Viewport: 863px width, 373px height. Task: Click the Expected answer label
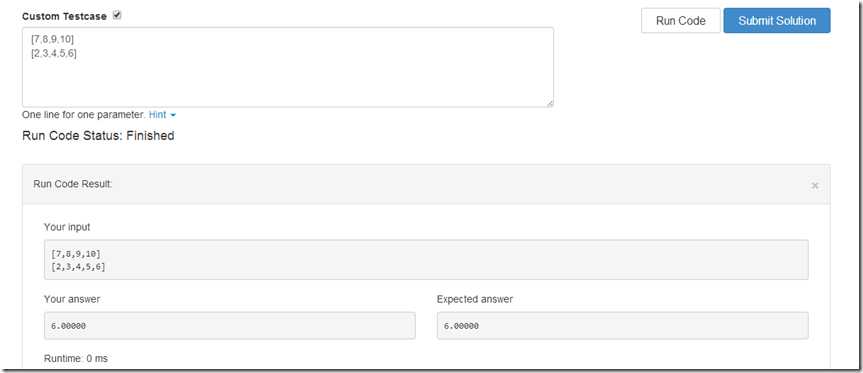(x=474, y=300)
